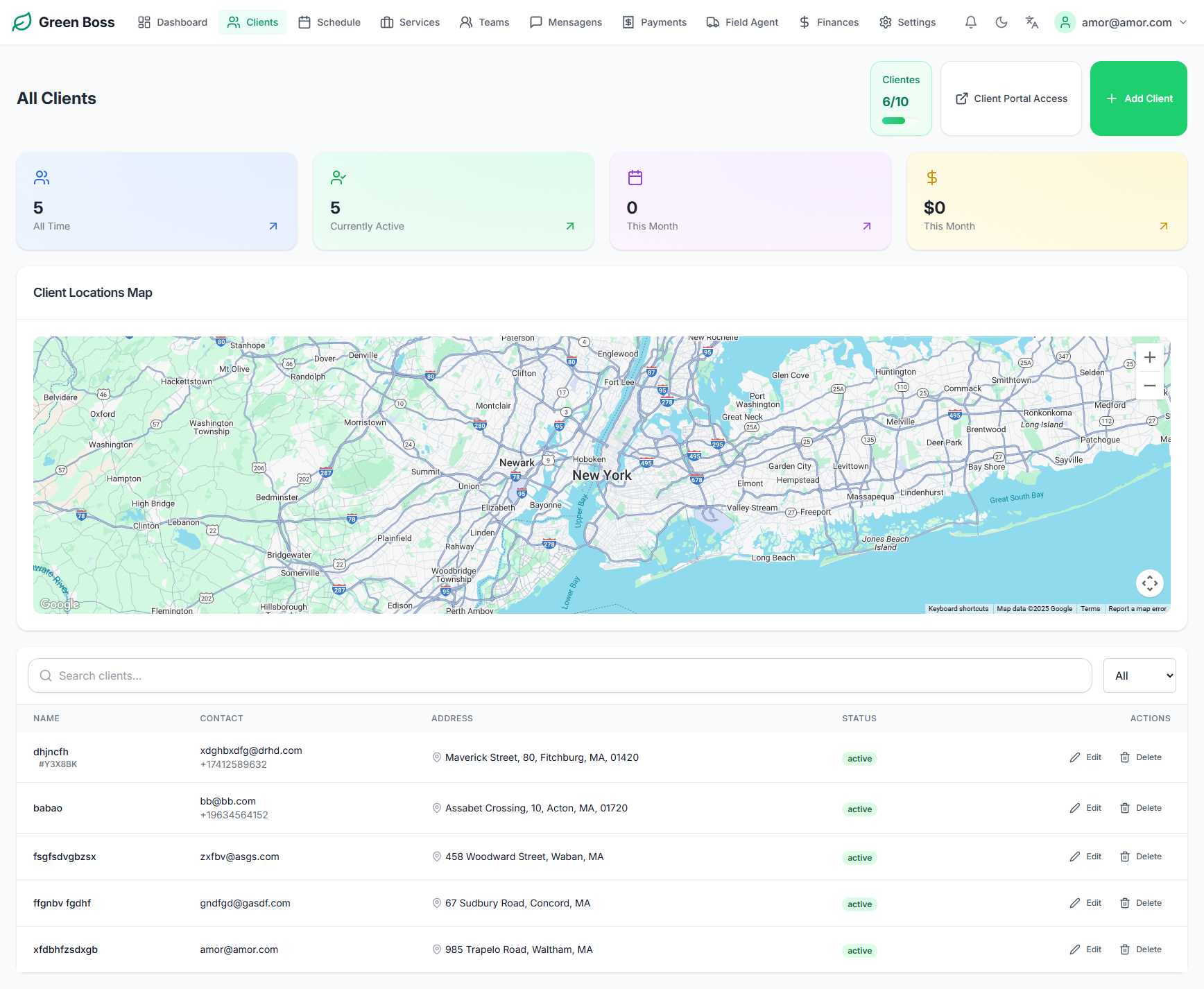
Task: Click the Clientes 6/10 progress bar
Action: point(900,121)
